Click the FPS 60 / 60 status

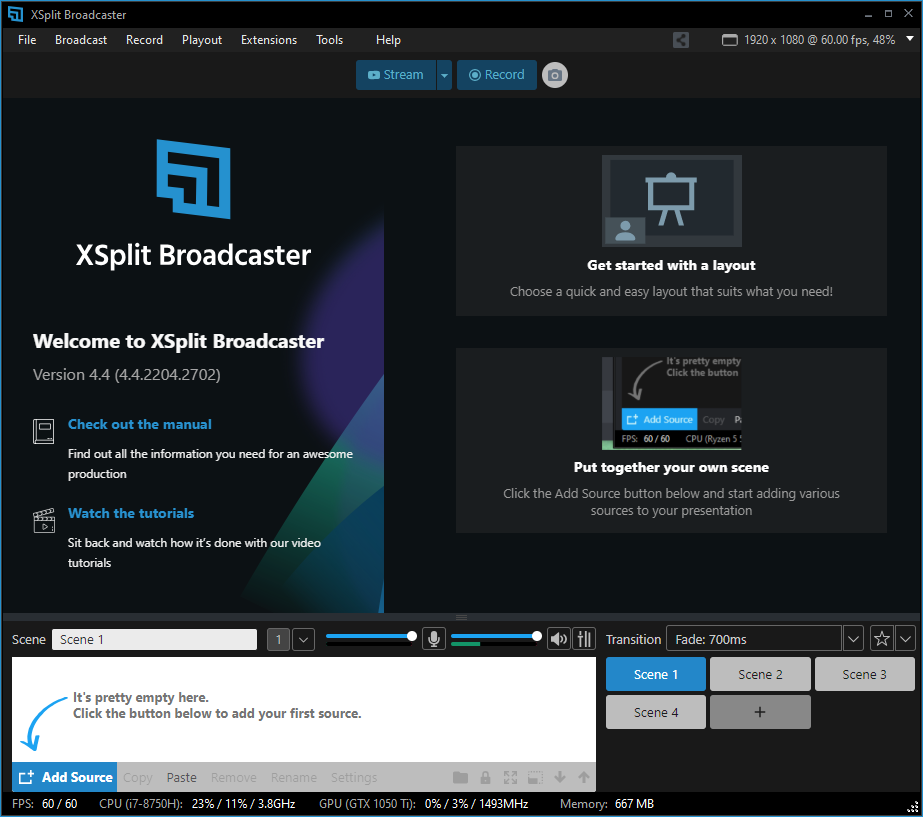point(45,804)
